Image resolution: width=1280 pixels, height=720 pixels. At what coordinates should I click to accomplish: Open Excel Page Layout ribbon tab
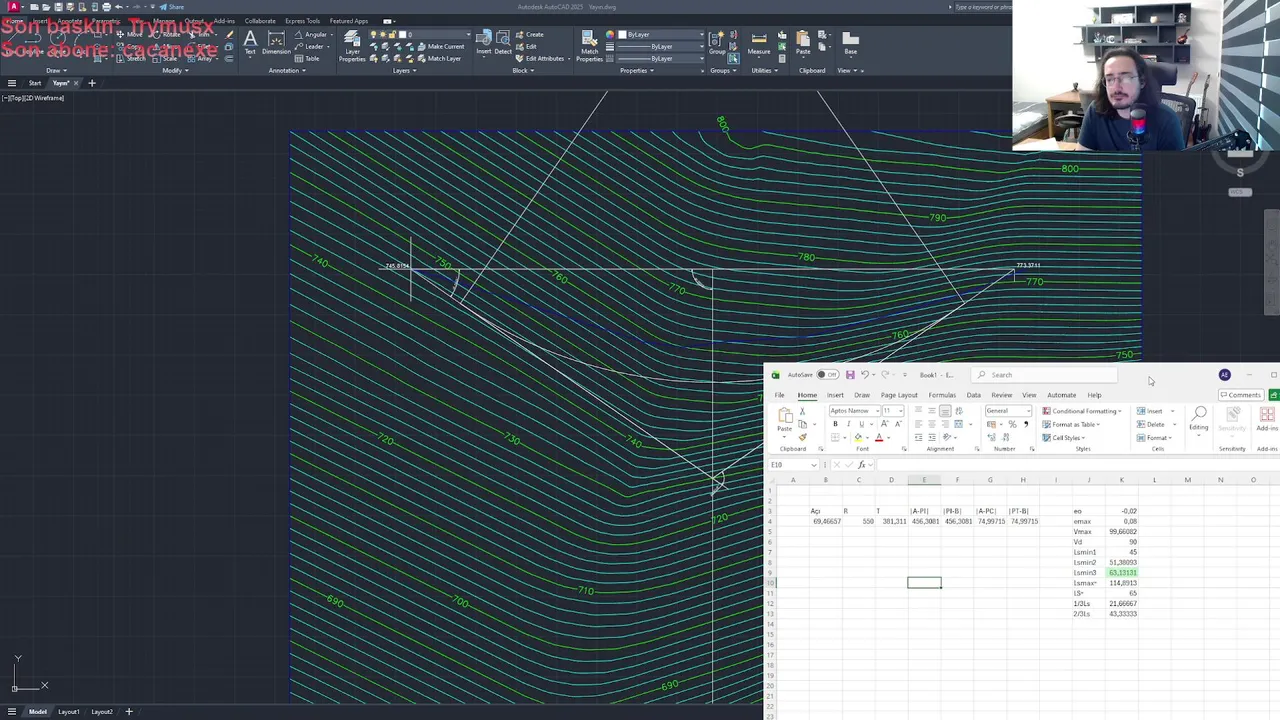(x=899, y=395)
